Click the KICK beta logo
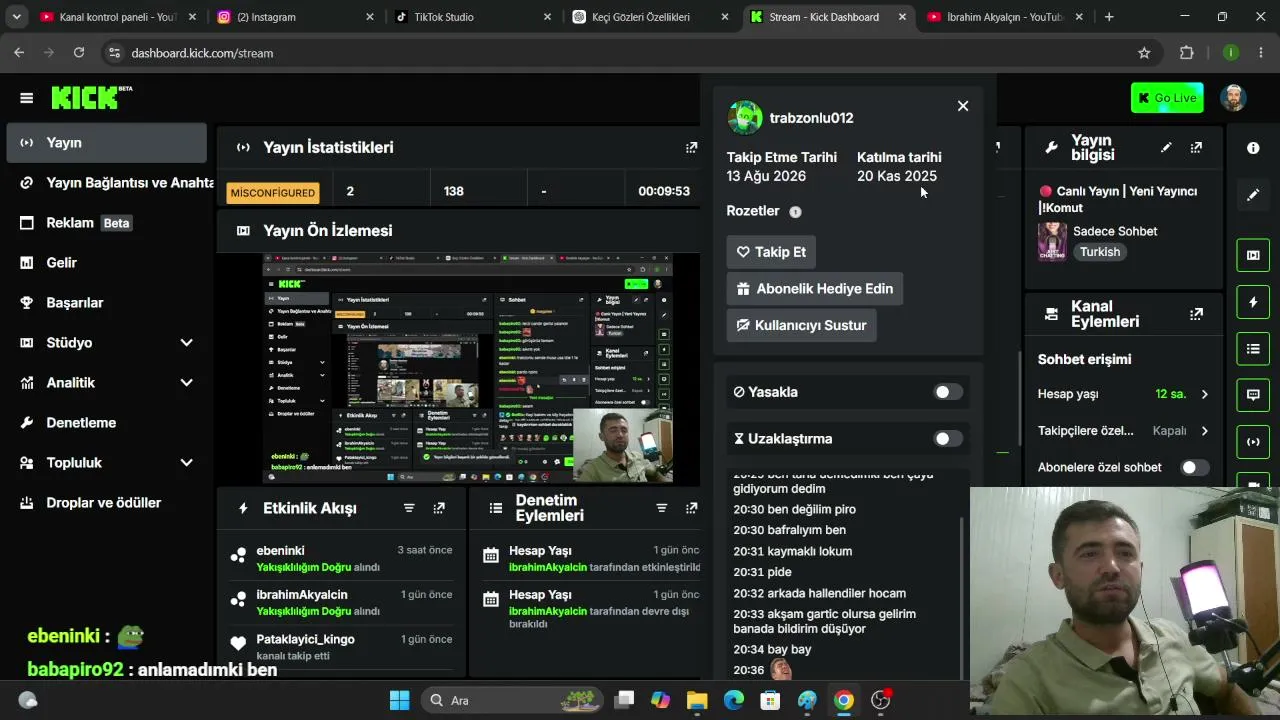This screenshot has height=720, width=1280. point(91,97)
